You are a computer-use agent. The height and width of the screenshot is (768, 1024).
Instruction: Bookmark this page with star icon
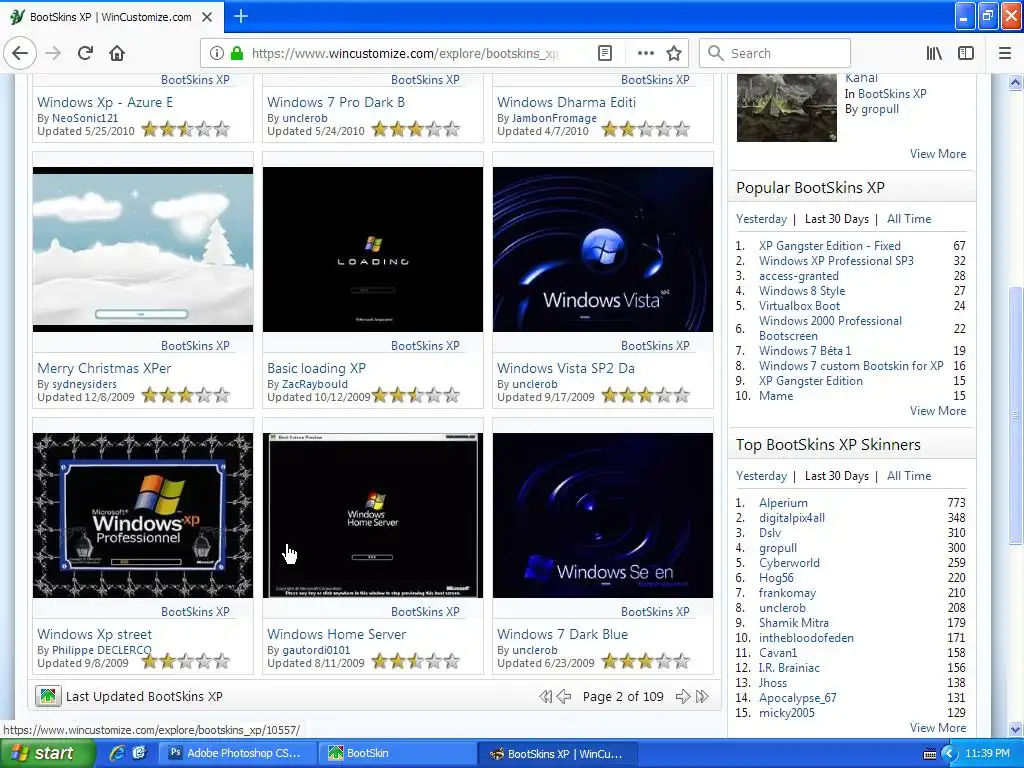674,53
